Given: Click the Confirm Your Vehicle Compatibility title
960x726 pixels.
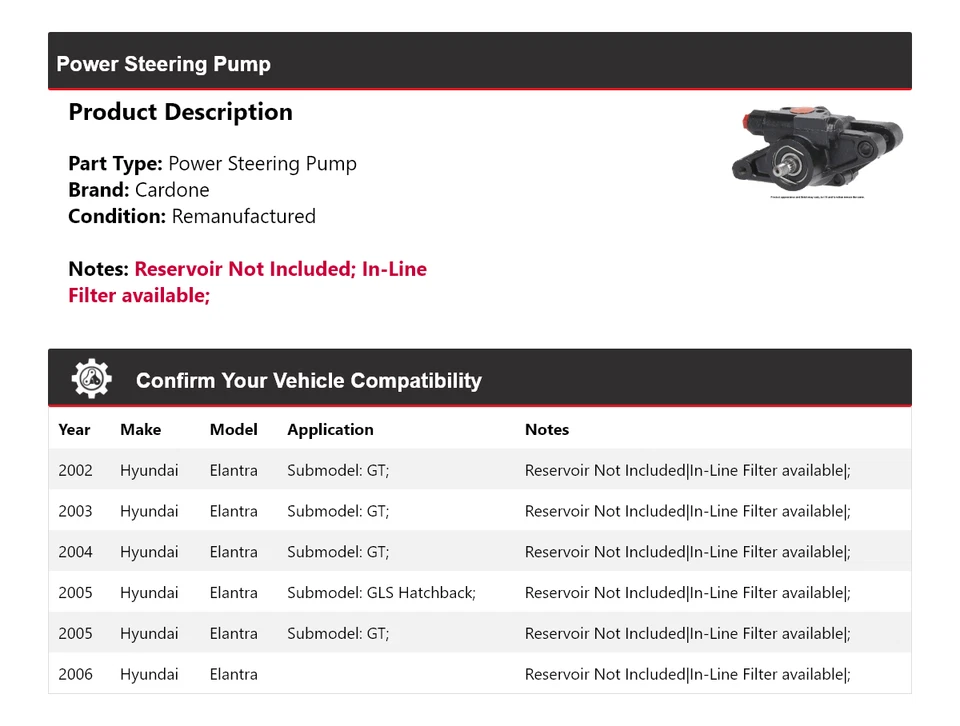Looking at the screenshot, I should coord(308,381).
